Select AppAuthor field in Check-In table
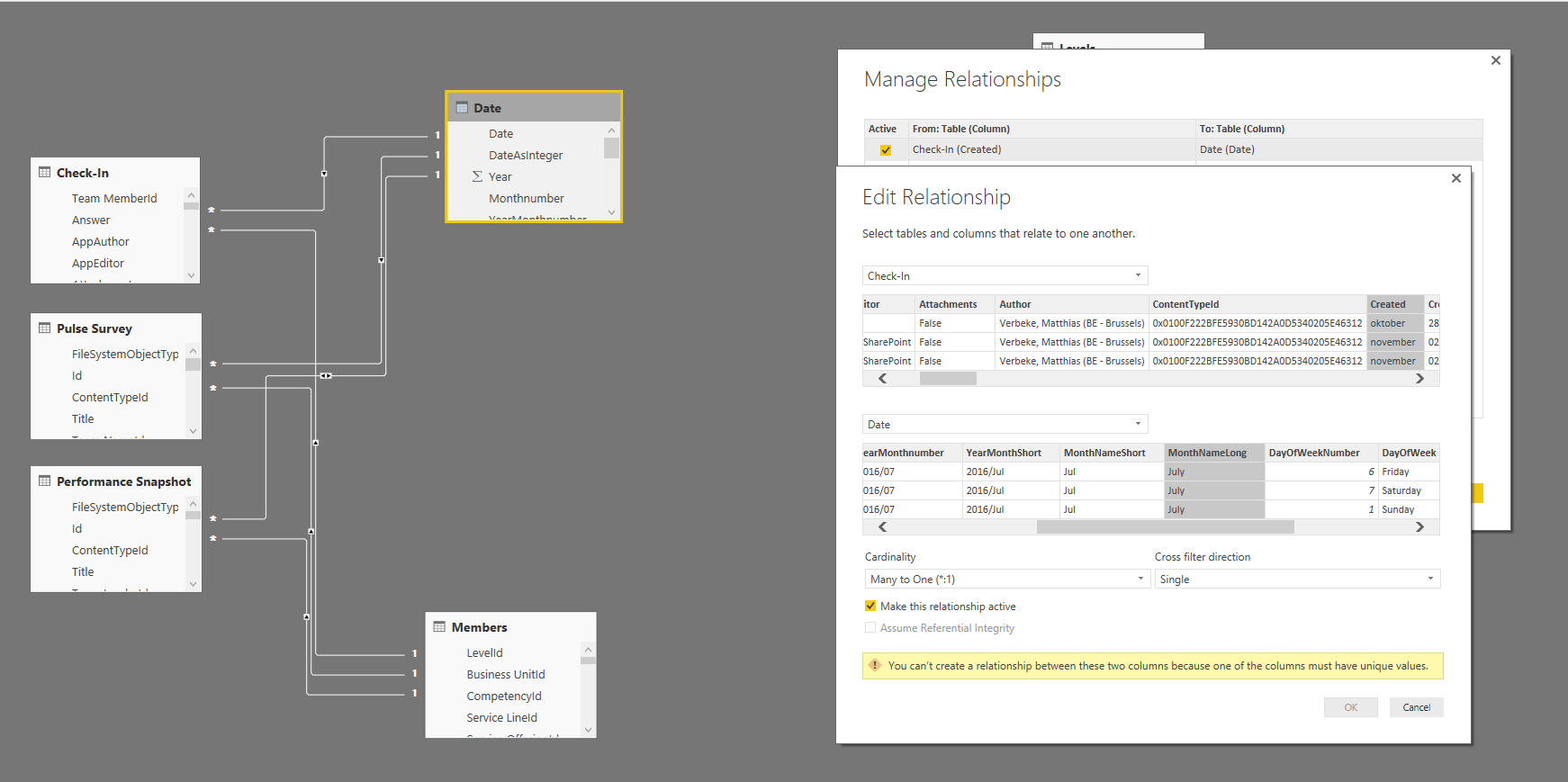1568x782 pixels. click(x=101, y=241)
